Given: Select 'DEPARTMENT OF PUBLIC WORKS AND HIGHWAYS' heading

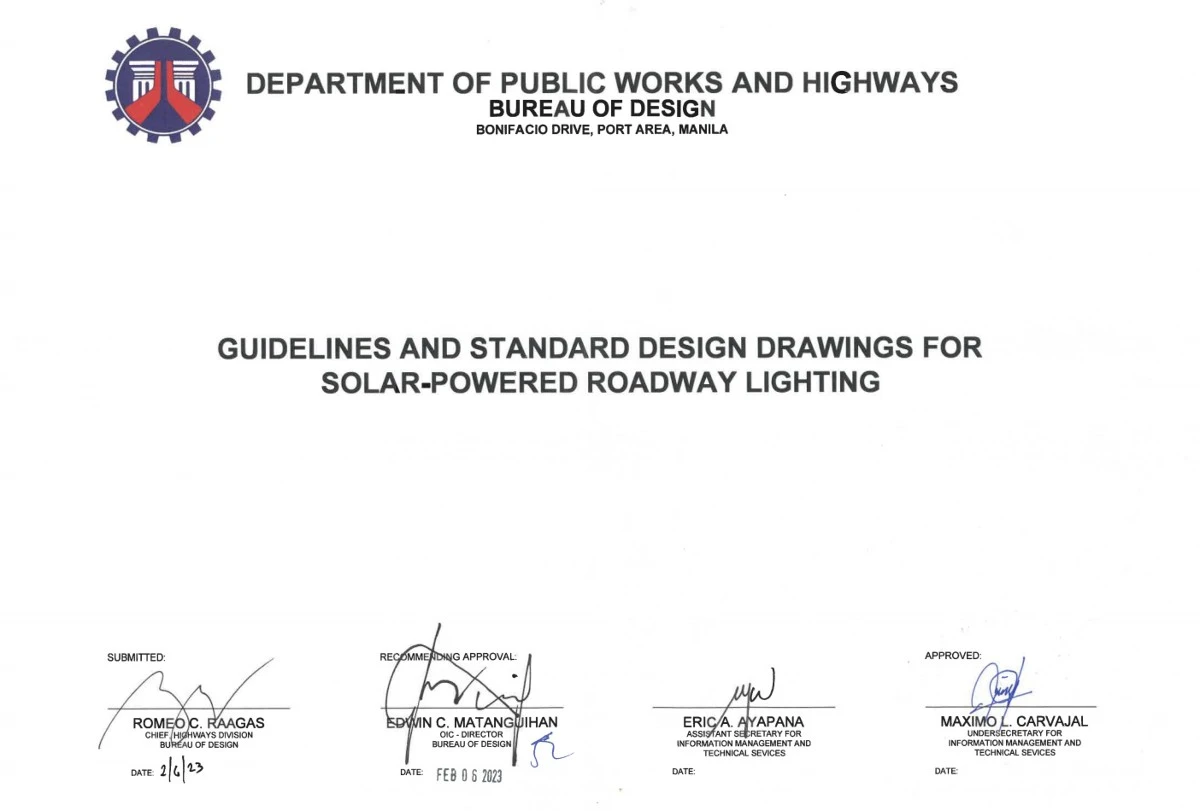Looking at the screenshot, I should 602,83.
